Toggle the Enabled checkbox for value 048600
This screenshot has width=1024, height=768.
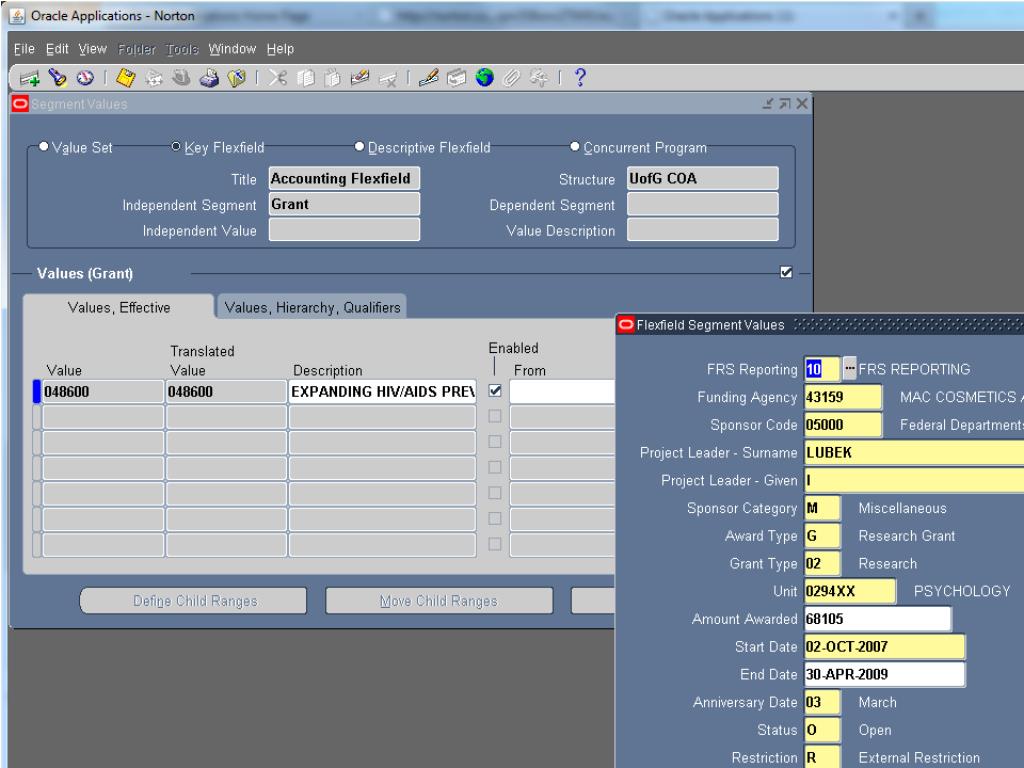pos(495,391)
